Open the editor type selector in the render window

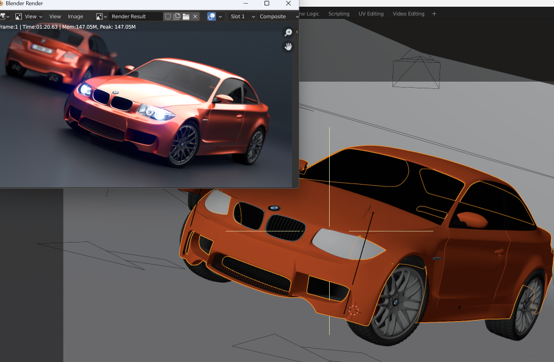coord(4,17)
